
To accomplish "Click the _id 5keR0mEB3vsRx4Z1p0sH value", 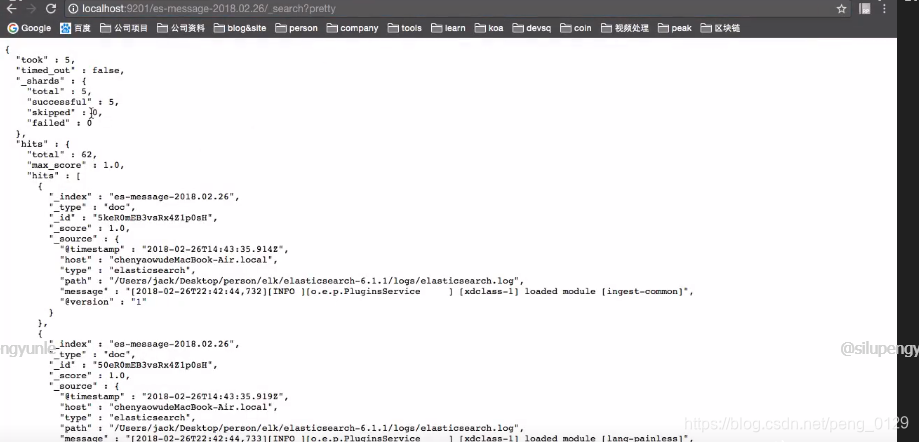I will [x=155, y=217].
